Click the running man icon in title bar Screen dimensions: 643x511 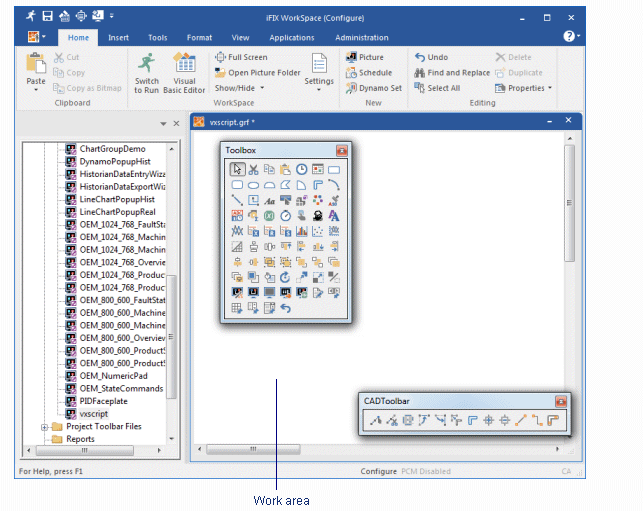[x=31, y=16]
